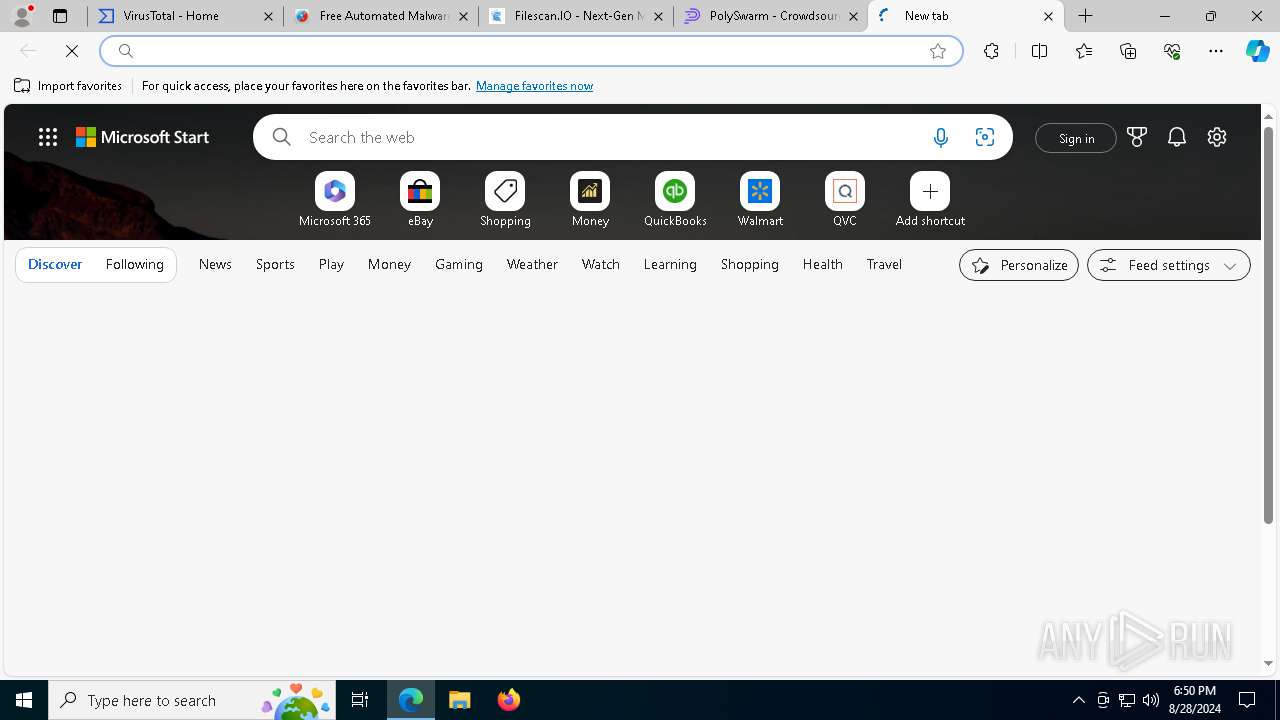Screen dimensions: 1280x720
Task: Open Settings and more menu
Action: [1216, 51]
